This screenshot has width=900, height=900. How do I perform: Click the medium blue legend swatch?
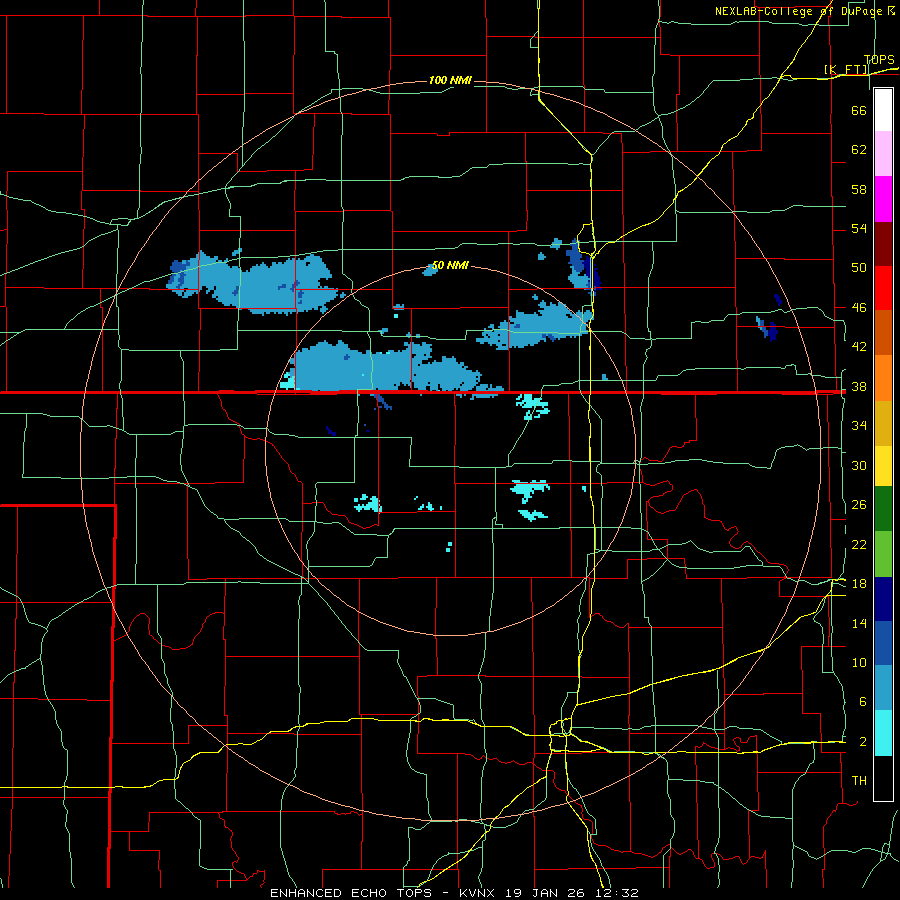[883, 643]
